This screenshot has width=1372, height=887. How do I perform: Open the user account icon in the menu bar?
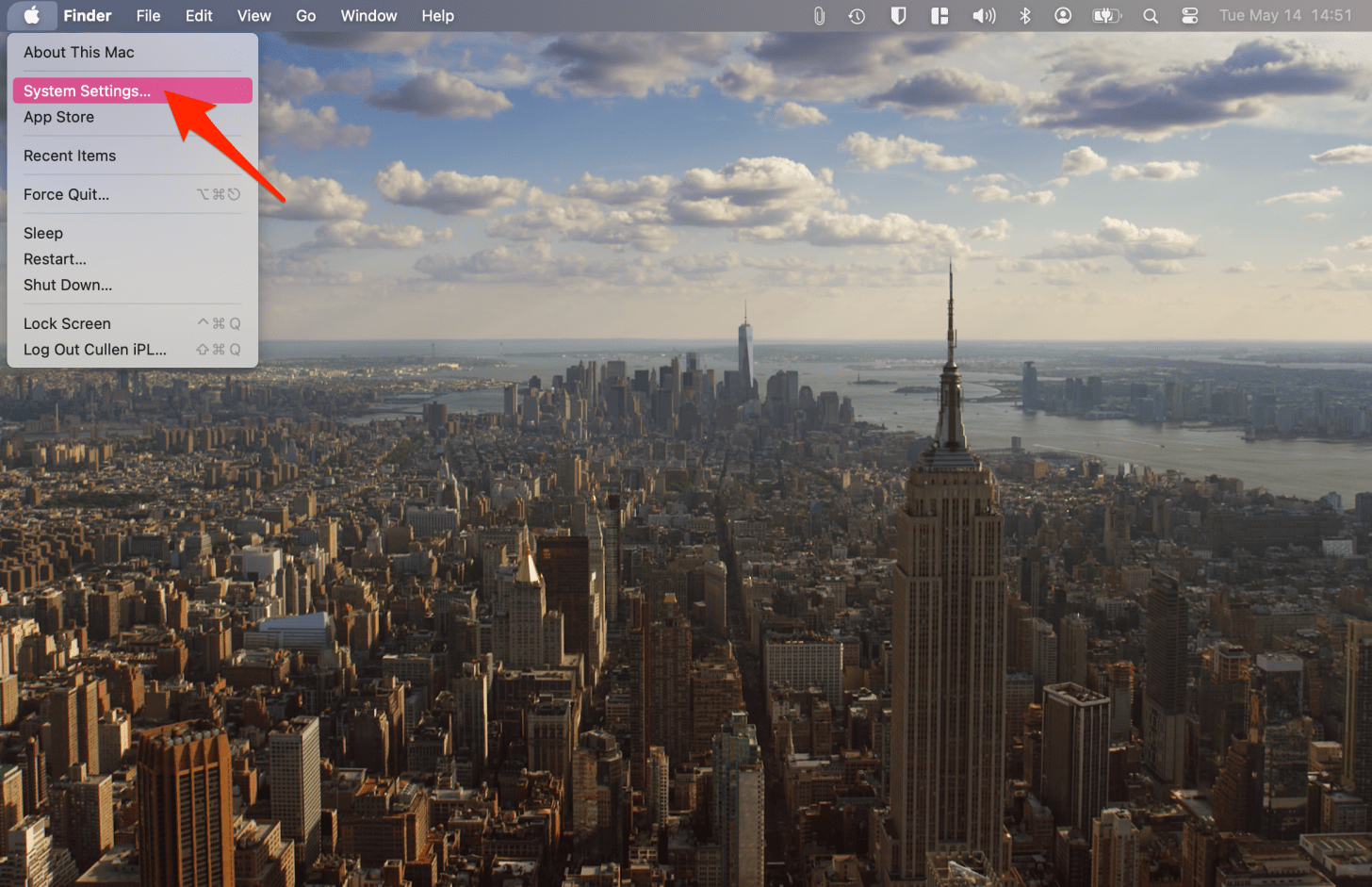point(1063,16)
